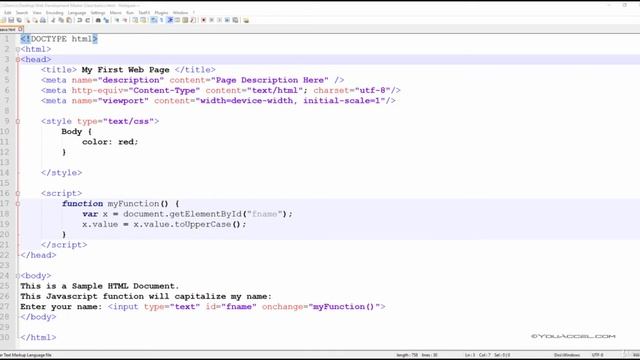Click the Close document toolbar icon

click(x=27, y=20)
